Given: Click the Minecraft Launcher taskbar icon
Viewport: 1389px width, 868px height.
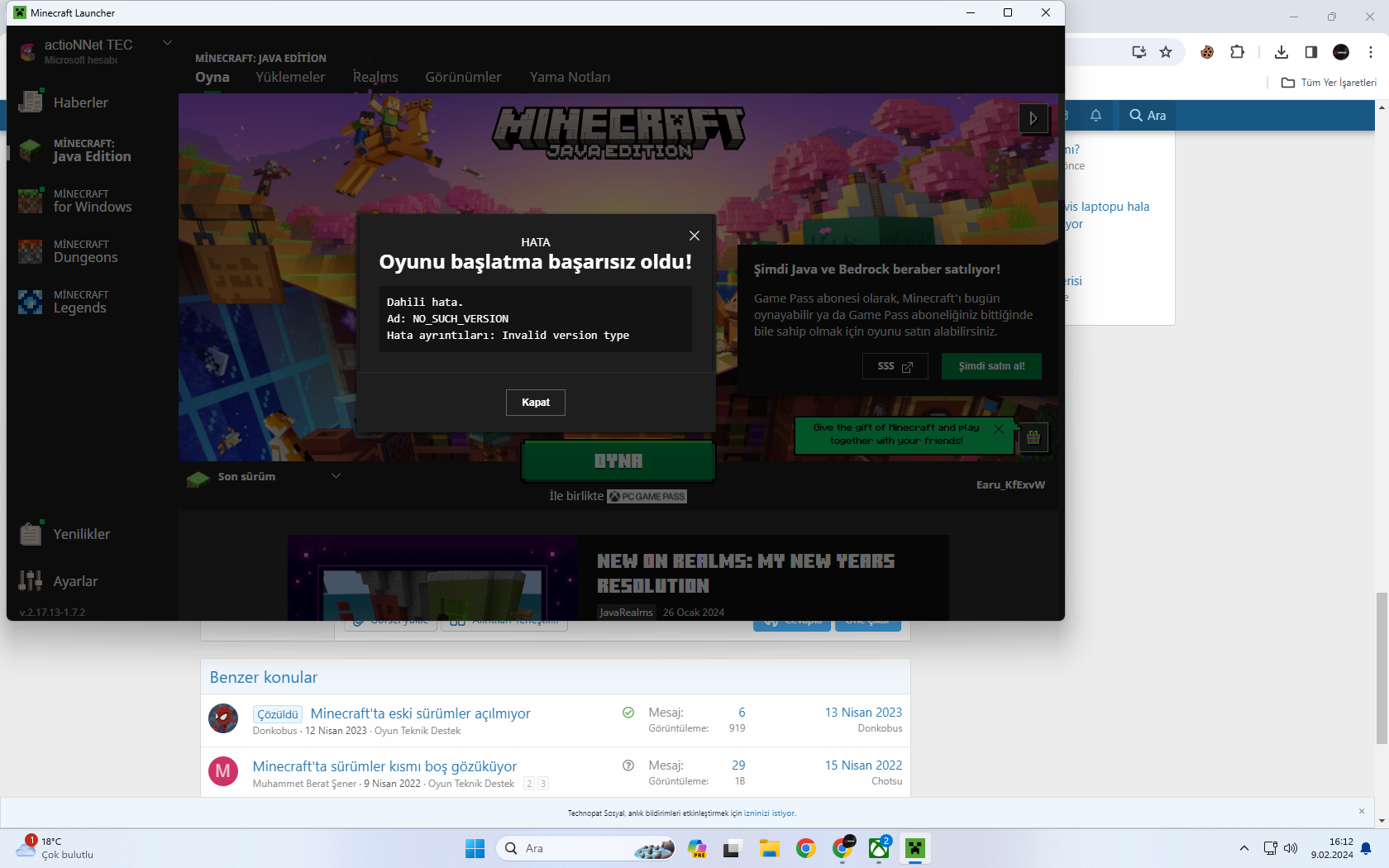Looking at the screenshot, I should click(x=915, y=848).
